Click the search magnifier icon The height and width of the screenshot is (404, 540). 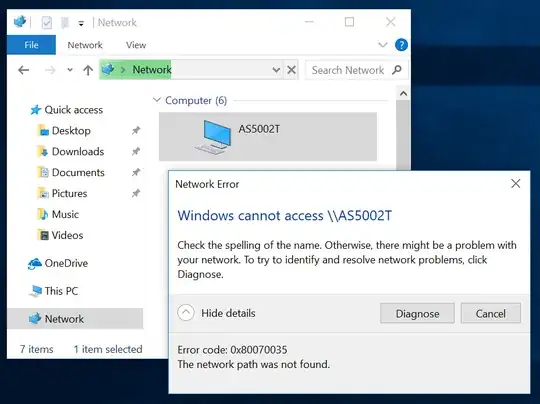point(397,70)
